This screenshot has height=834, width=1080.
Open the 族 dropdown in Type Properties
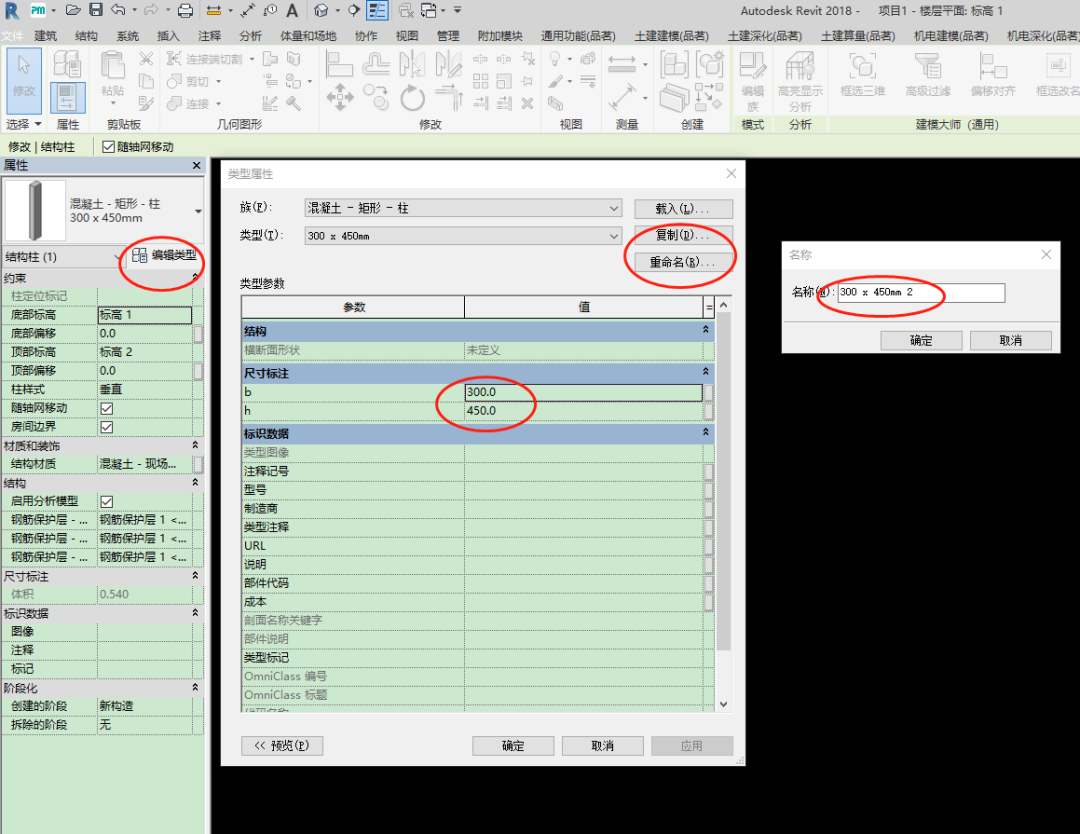point(615,208)
